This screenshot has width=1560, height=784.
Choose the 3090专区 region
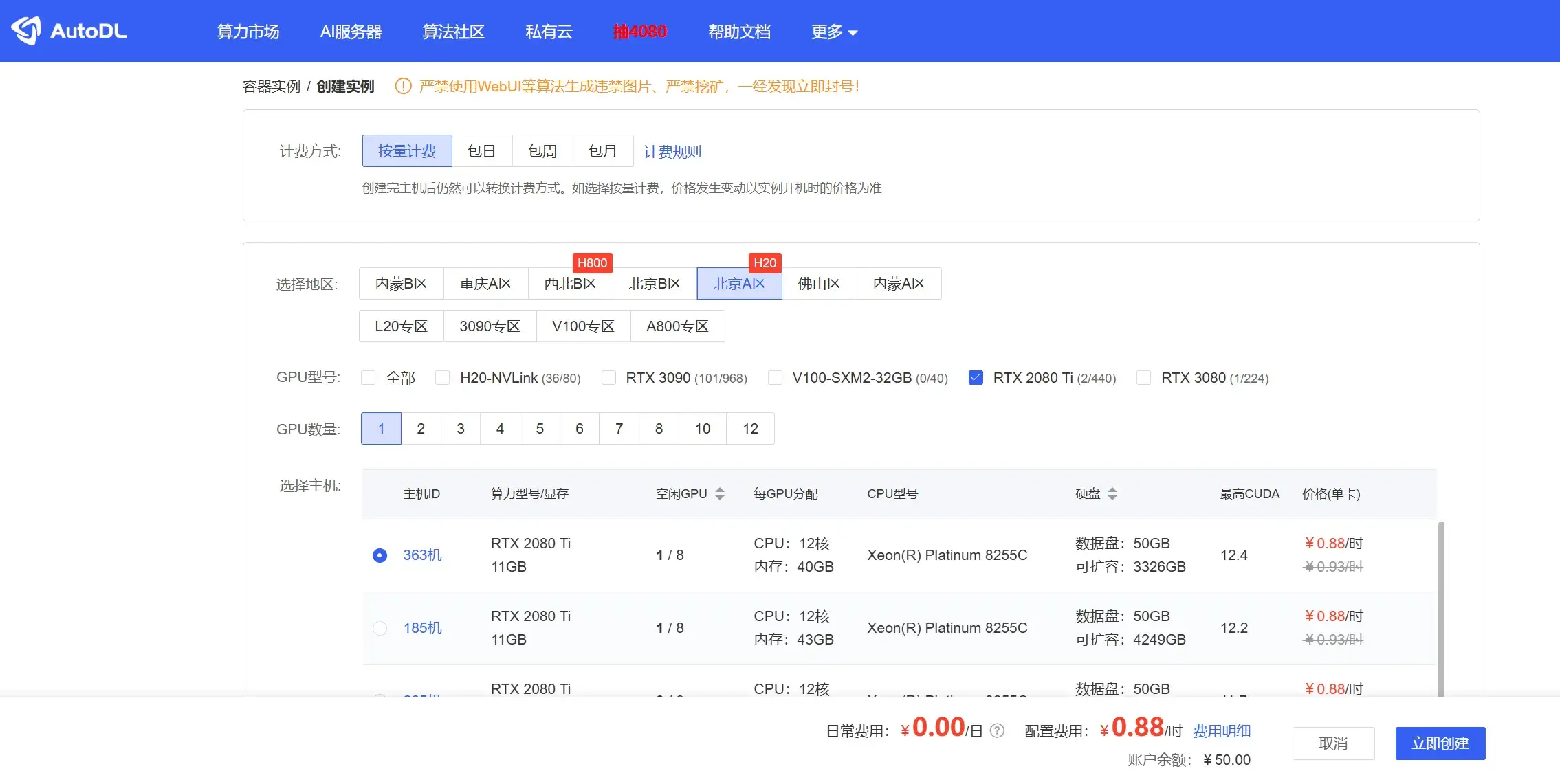[x=490, y=326]
